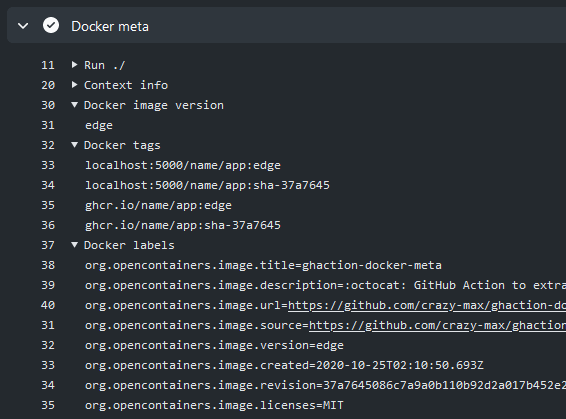Click the green success checkmark icon

[x=51, y=26]
